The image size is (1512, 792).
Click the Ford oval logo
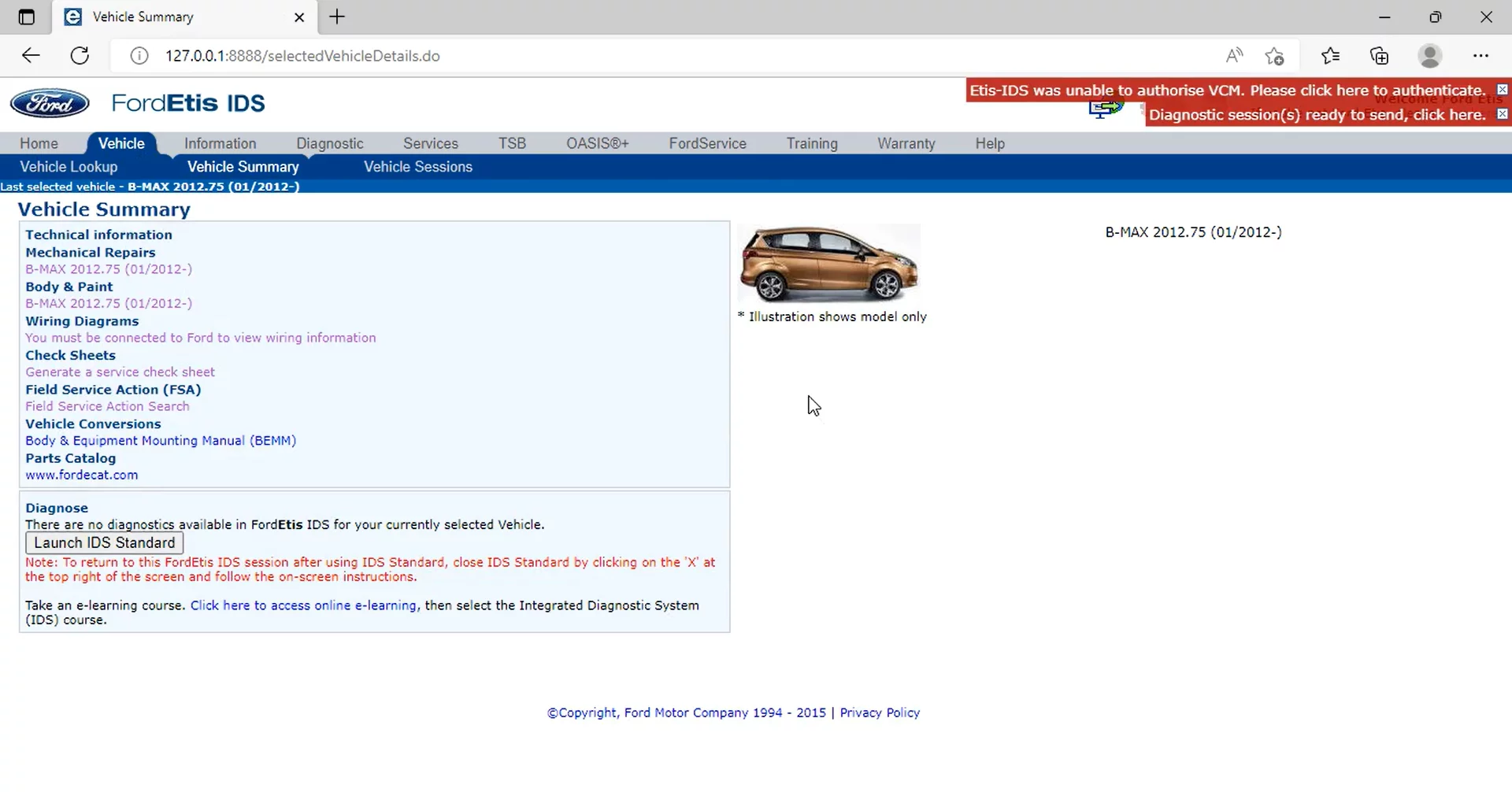point(50,103)
